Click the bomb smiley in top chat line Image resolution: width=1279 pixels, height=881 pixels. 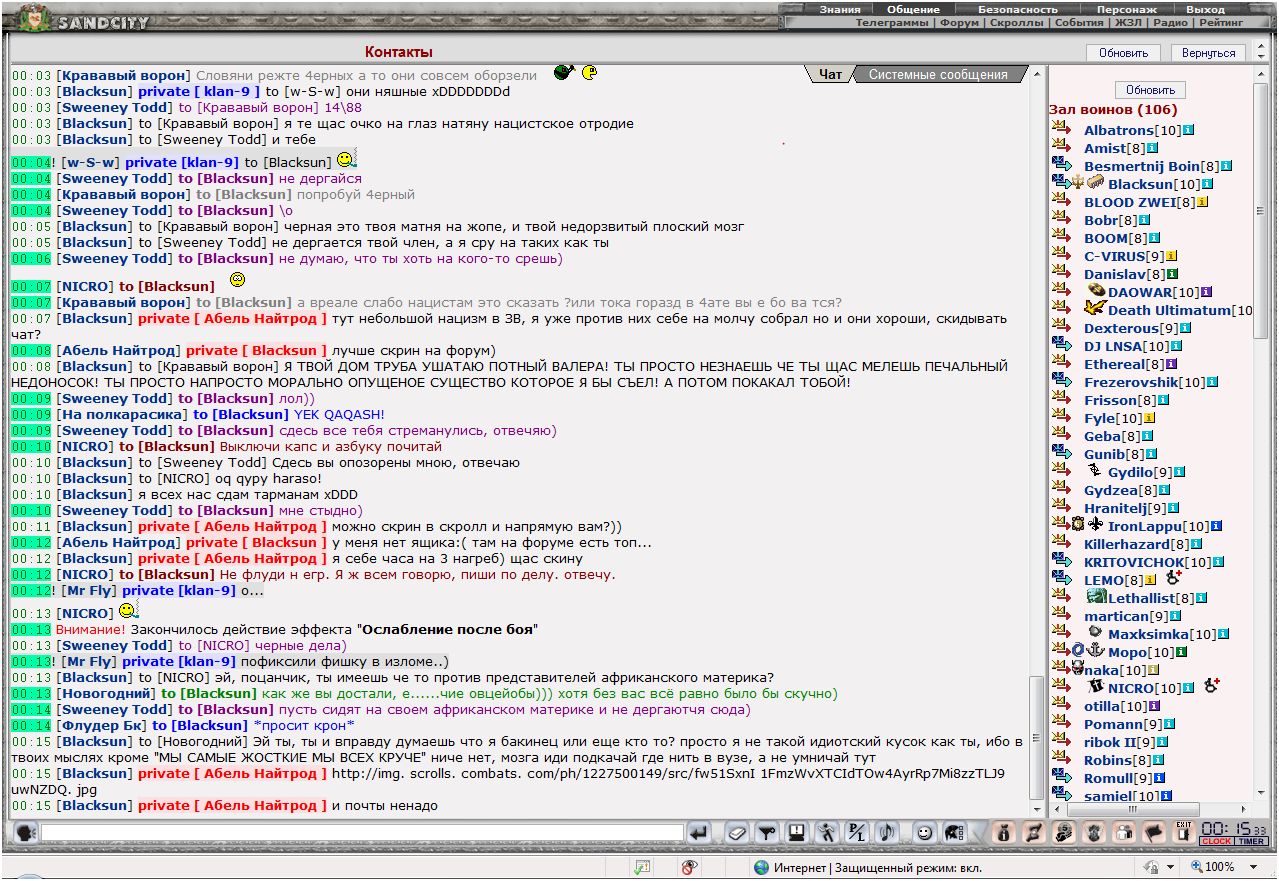point(563,72)
